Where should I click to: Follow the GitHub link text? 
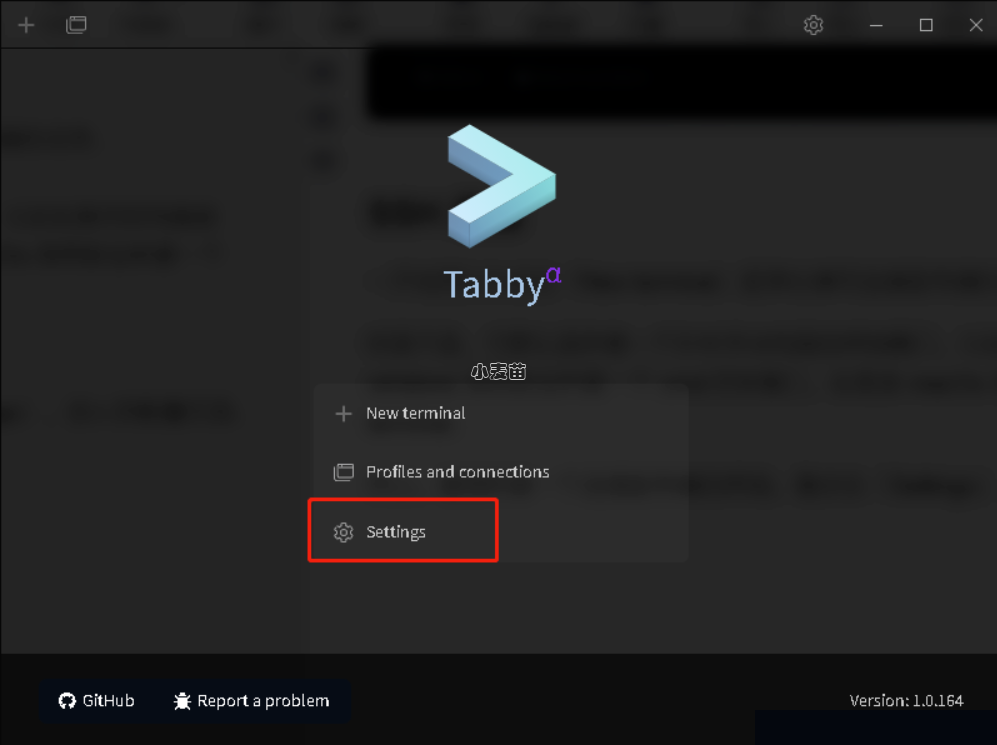click(108, 701)
